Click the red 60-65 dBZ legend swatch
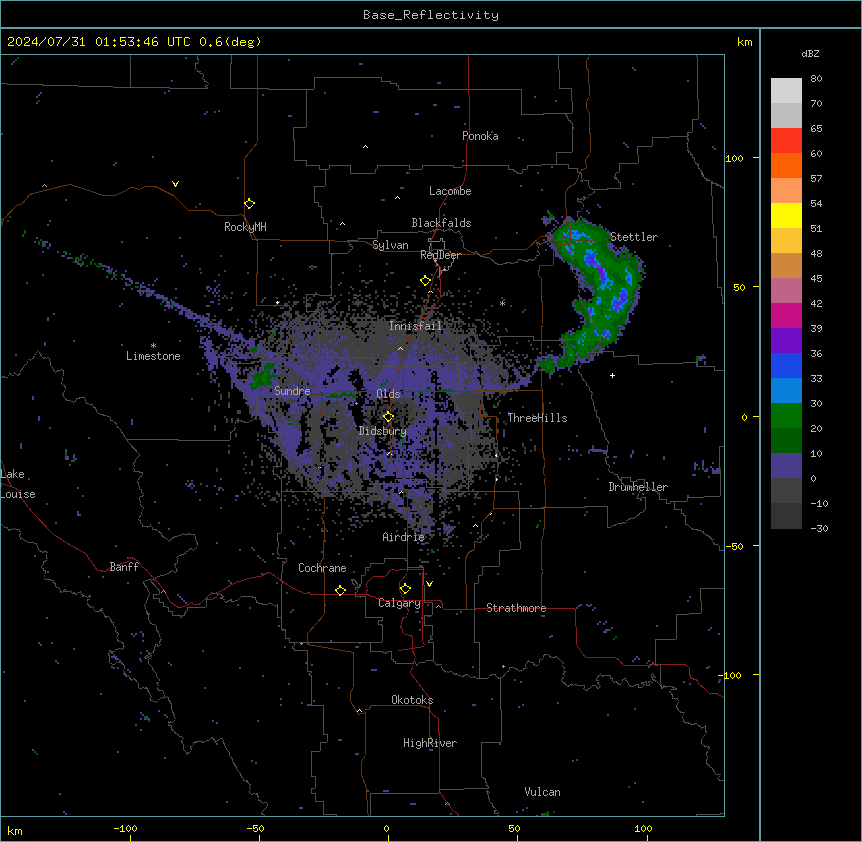 tap(786, 141)
